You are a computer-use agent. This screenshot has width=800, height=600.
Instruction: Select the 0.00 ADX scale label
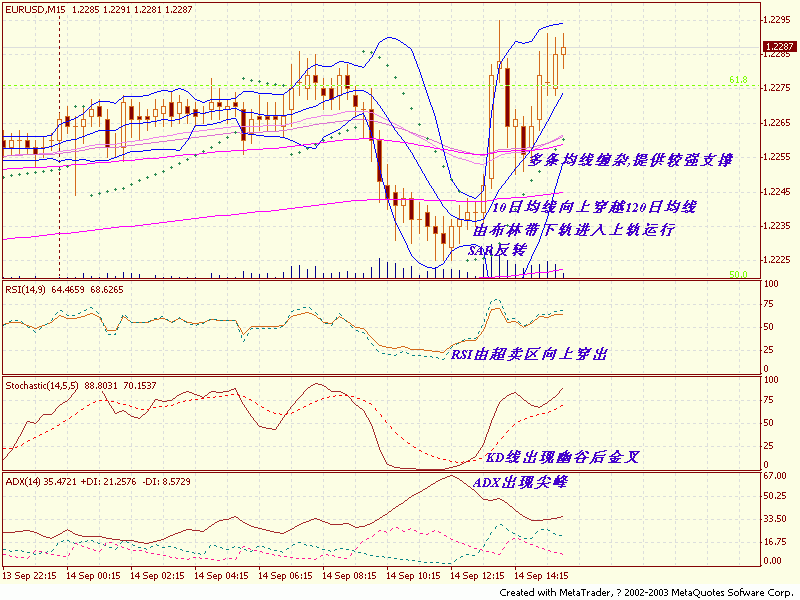point(773,561)
